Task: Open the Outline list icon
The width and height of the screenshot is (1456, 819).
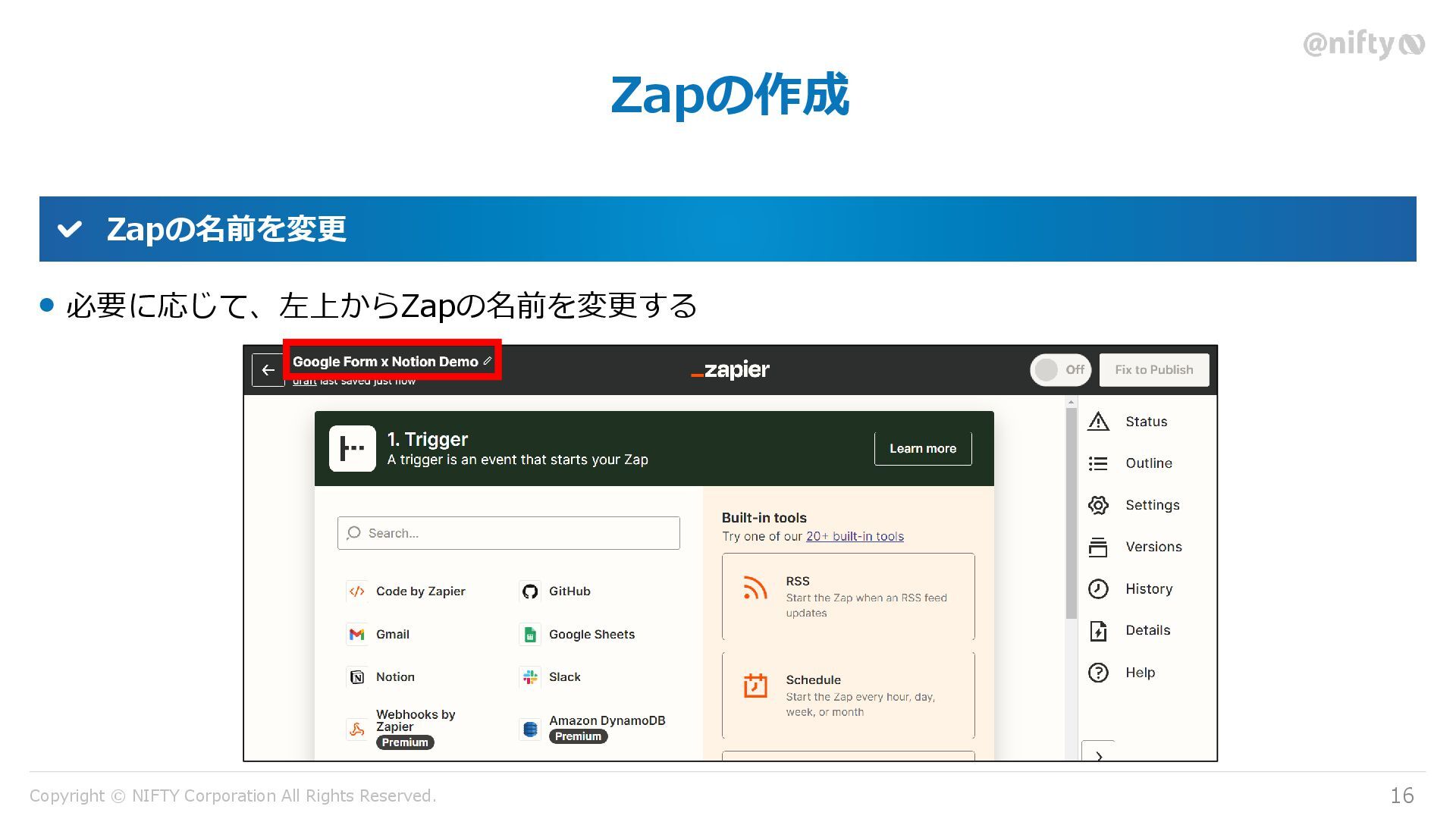Action: pyautogui.click(x=1098, y=463)
